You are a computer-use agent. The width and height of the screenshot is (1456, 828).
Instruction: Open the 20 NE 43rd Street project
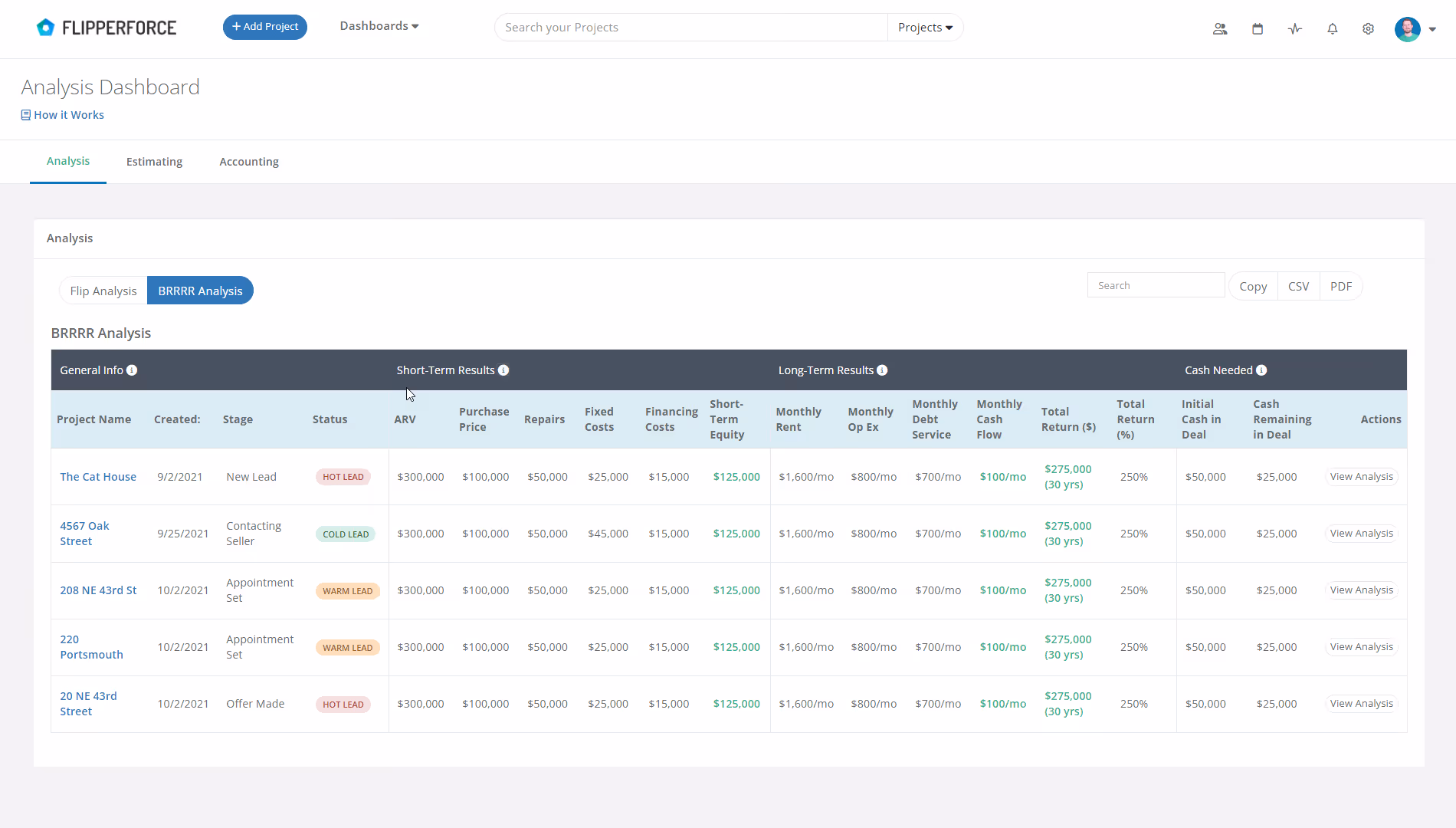(88, 704)
